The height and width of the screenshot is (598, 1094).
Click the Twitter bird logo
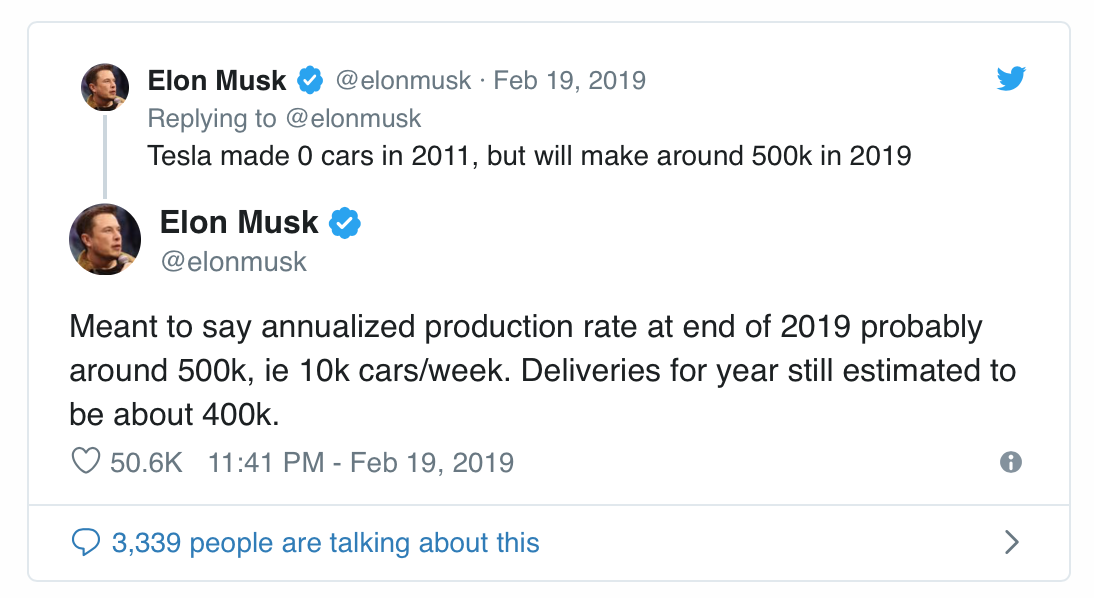click(1011, 78)
